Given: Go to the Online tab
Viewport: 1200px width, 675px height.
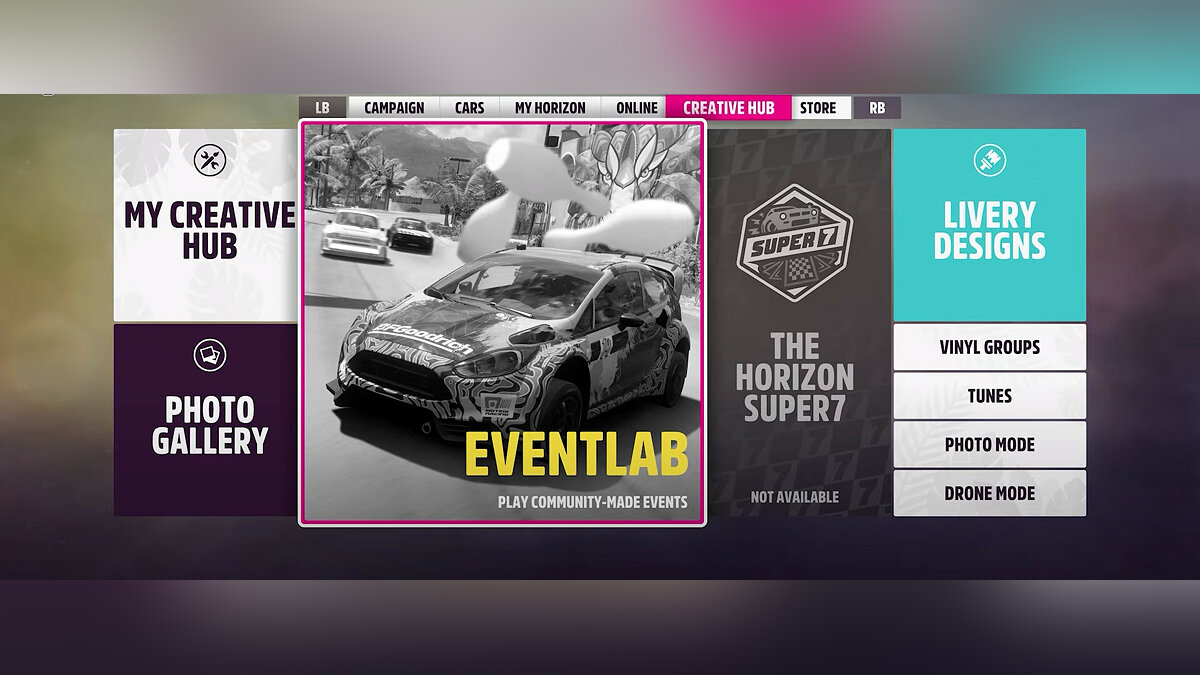Looking at the screenshot, I should click(x=637, y=108).
